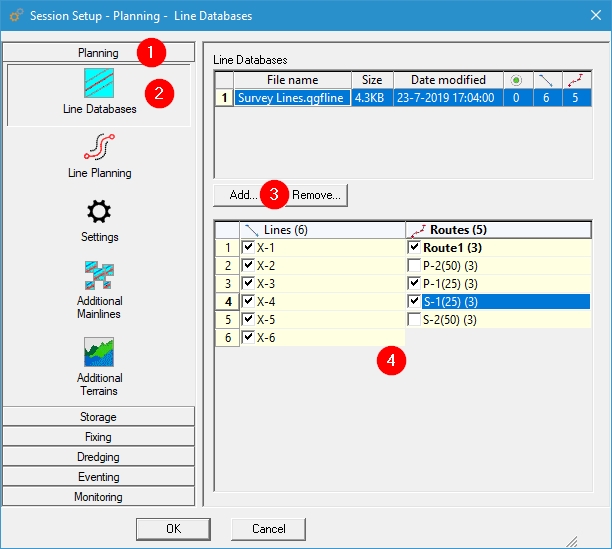Screen dimensions: 612x549
Task: Enable the P-2(50) route checkbox
Action: pyautogui.click(x=414, y=265)
